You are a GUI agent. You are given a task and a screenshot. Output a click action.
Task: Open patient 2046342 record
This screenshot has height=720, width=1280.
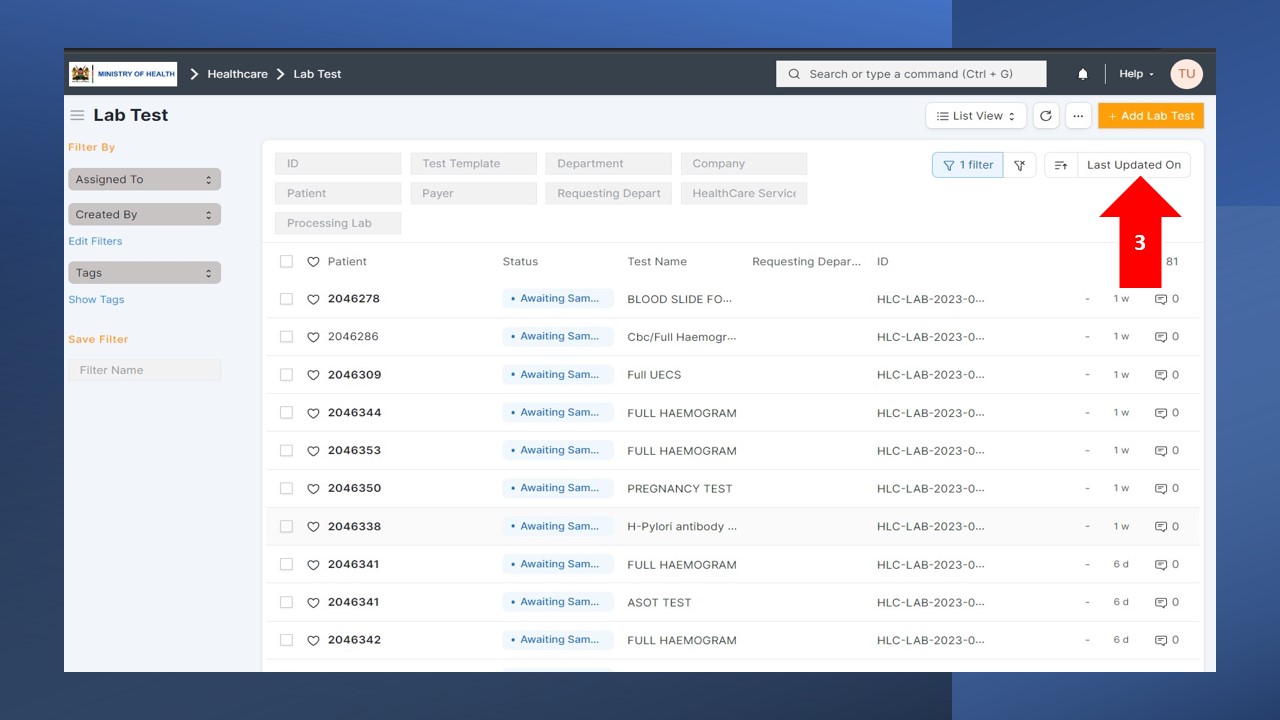pyautogui.click(x=354, y=640)
